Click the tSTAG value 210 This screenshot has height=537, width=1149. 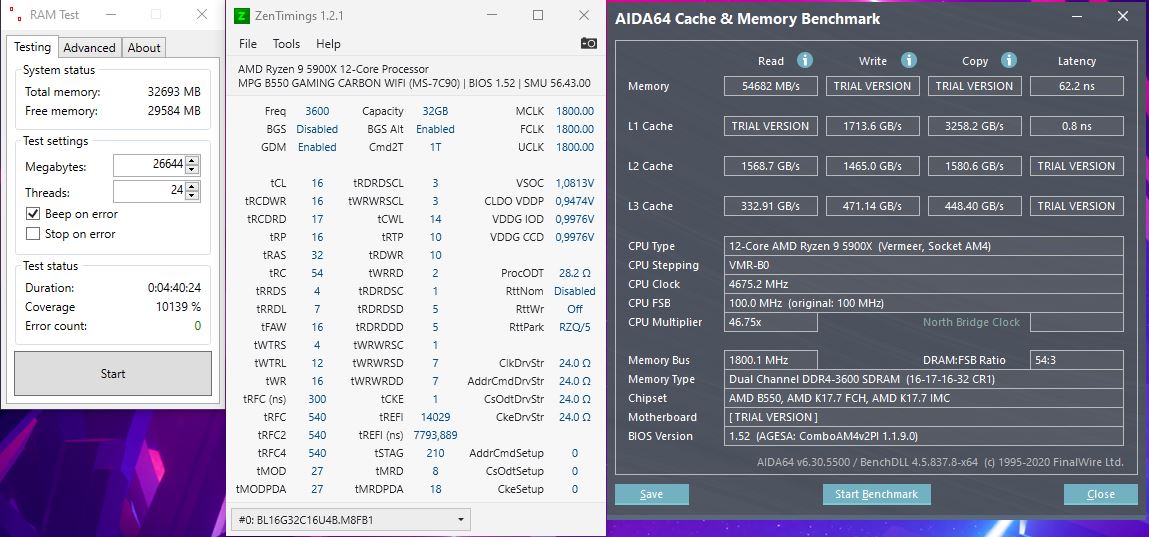coord(435,453)
